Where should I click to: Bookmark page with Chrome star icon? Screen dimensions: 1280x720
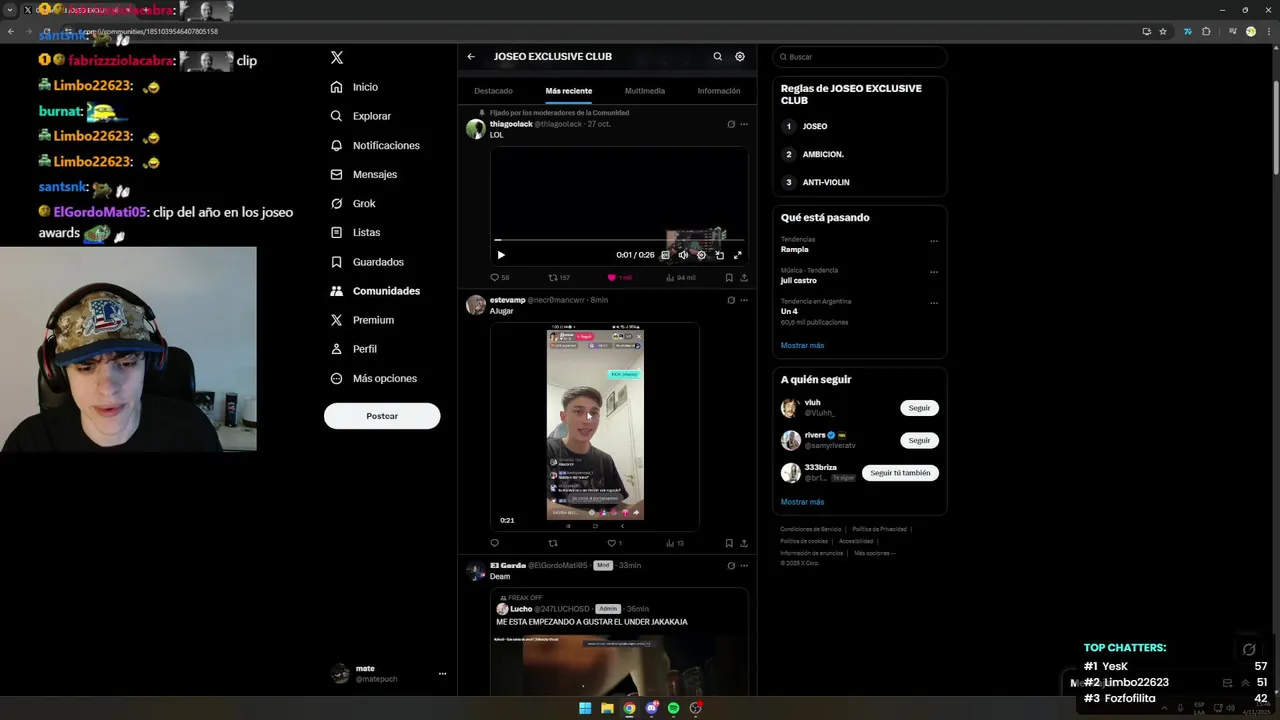pos(1163,31)
